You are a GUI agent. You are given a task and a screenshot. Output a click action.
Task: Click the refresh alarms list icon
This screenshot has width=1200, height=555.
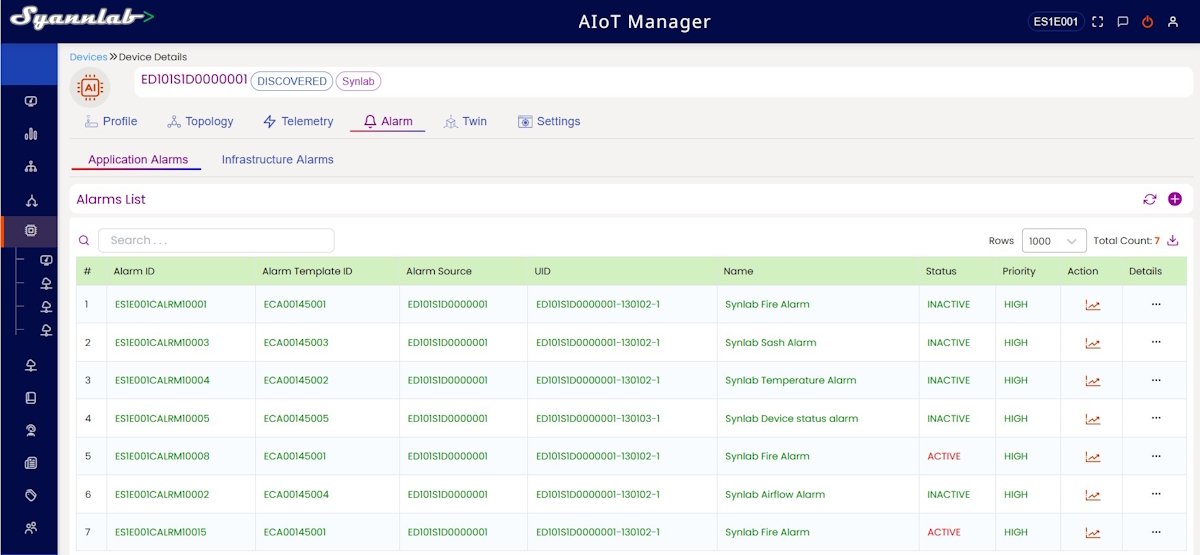[1150, 199]
